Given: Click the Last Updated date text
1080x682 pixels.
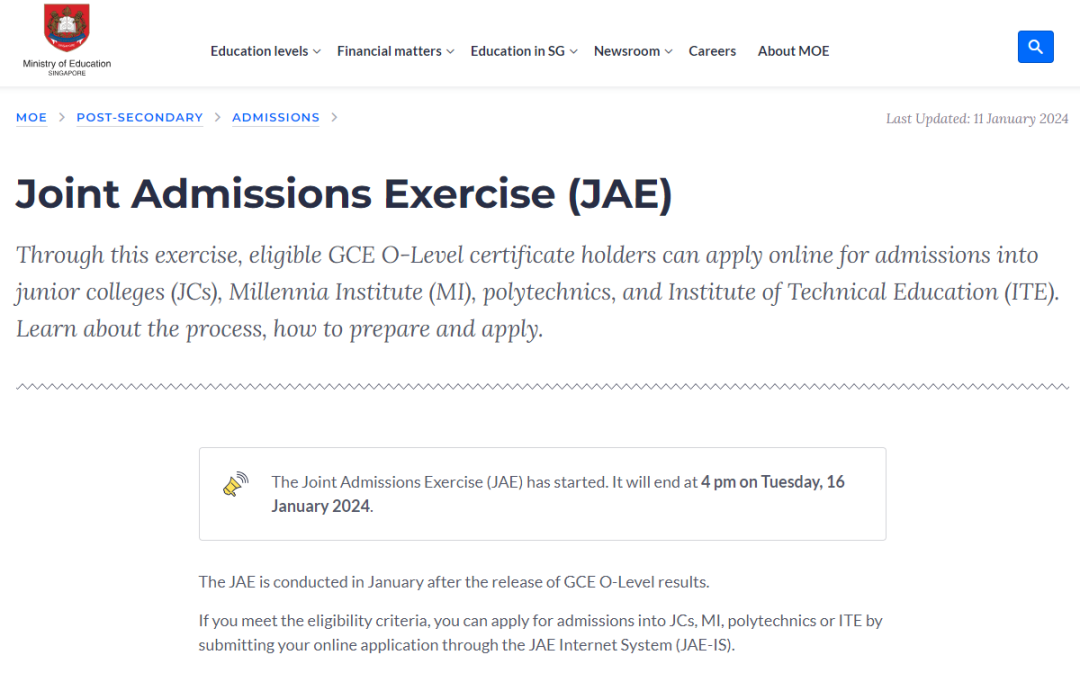Looking at the screenshot, I should [x=977, y=118].
